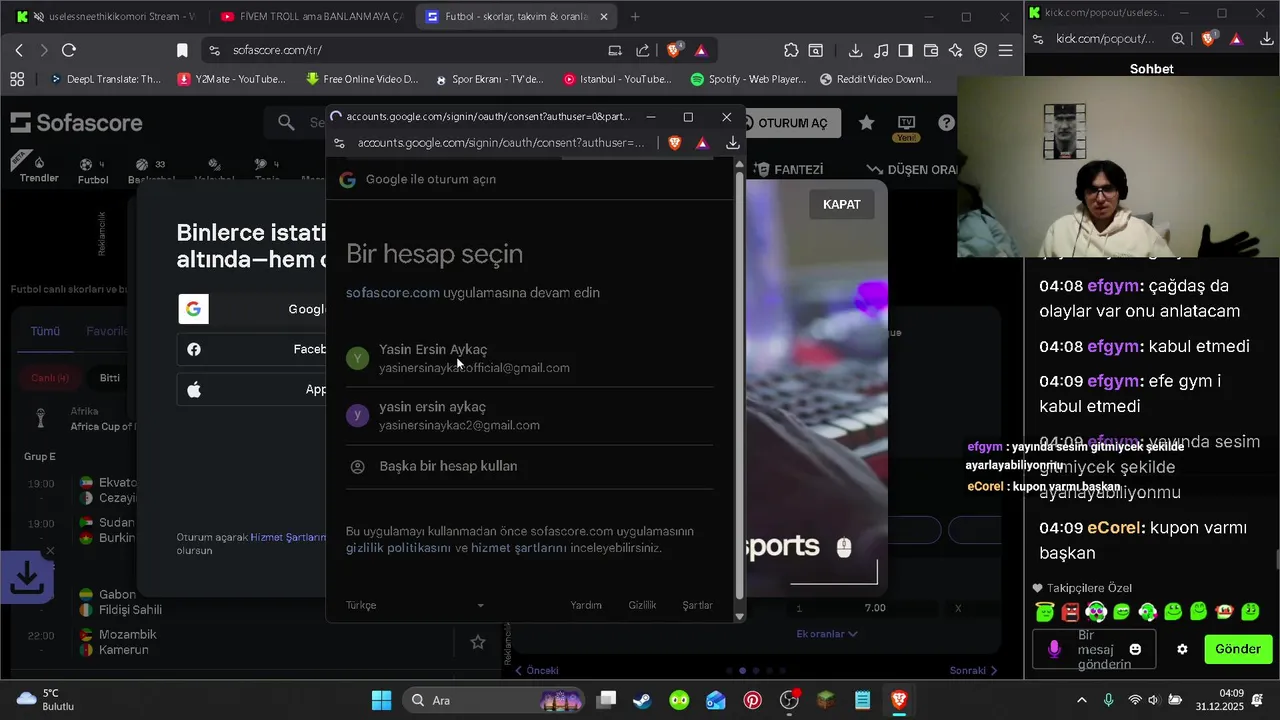Open chat settings gear icon
This screenshot has height=720, width=1280.
[1182, 649]
